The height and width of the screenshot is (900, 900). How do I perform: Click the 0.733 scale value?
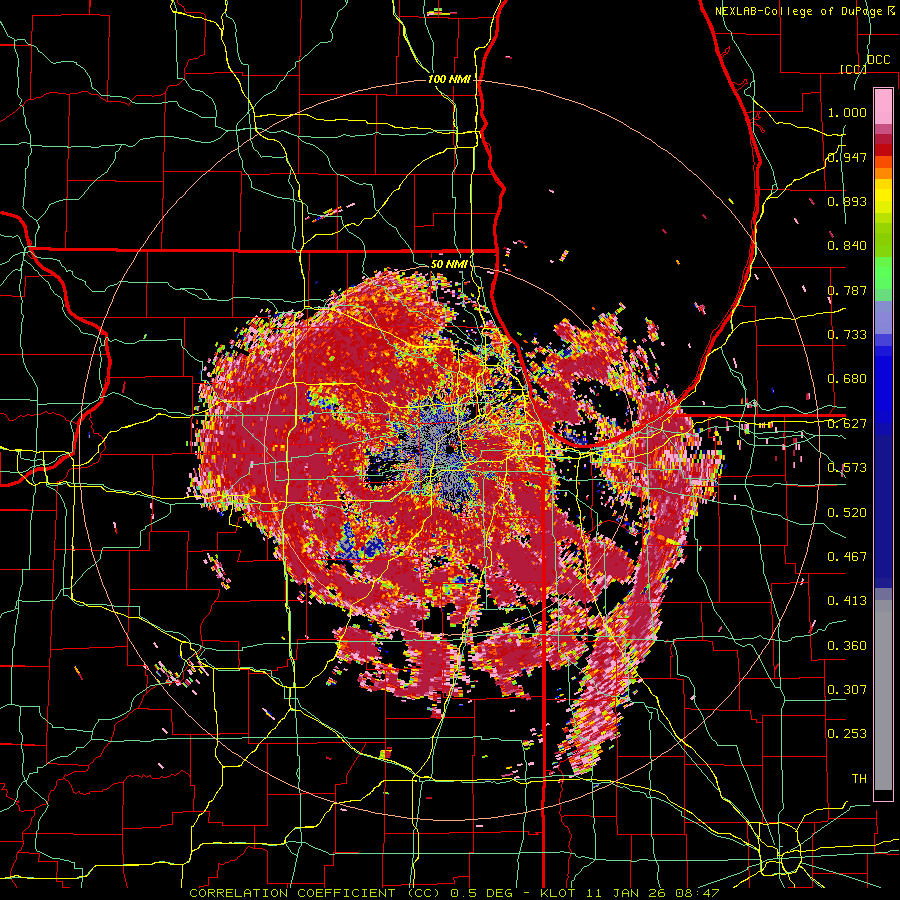point(847,335)
